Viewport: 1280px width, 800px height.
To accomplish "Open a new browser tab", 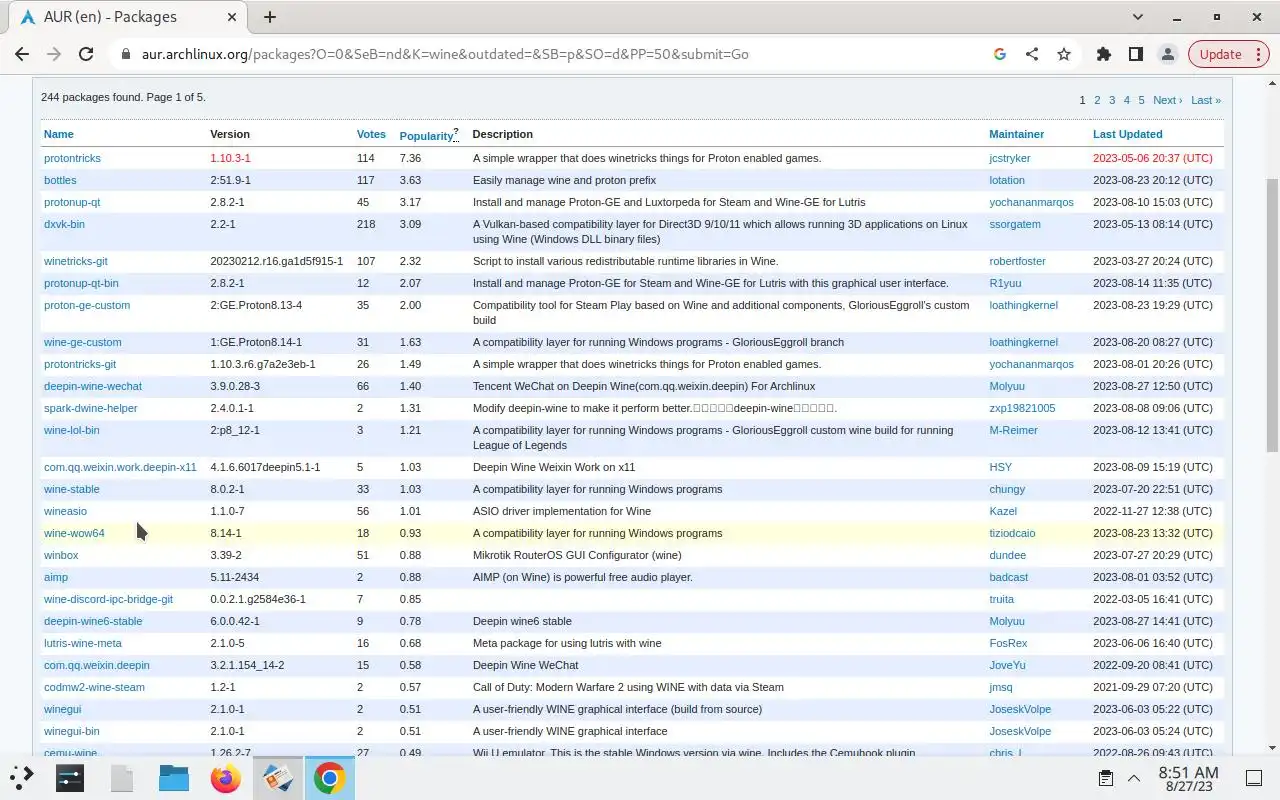I will [x=270, y=17].
